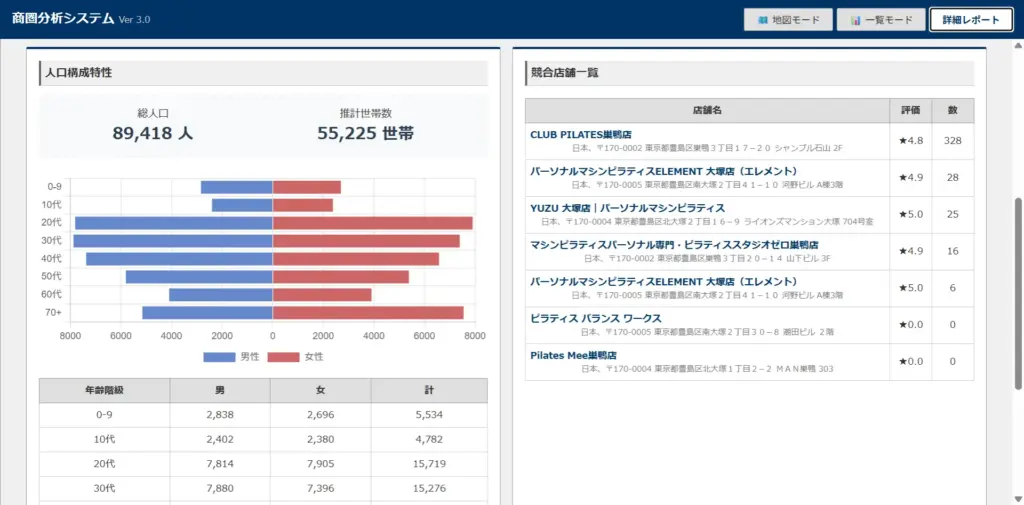Click table cell 7,905 for 20代 females

pos(321,464)
